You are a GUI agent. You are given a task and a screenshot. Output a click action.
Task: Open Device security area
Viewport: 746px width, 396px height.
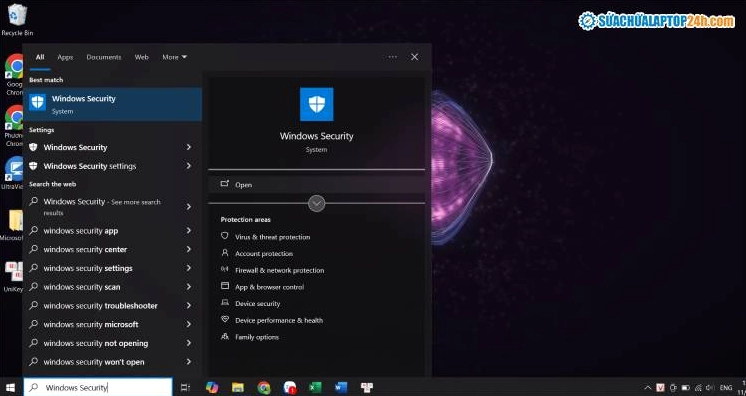(x=257, y=304)
